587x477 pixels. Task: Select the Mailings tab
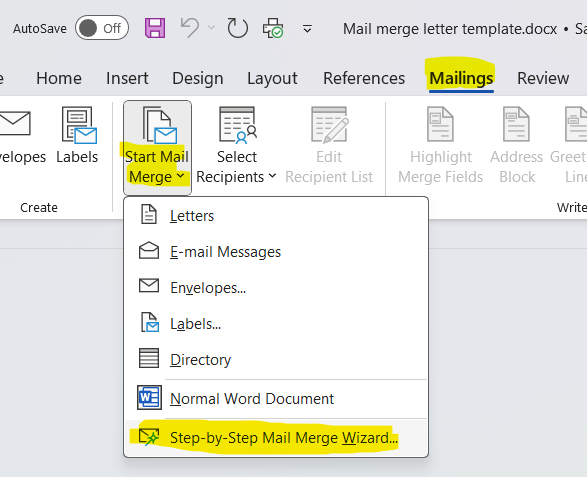pos(461,78)
